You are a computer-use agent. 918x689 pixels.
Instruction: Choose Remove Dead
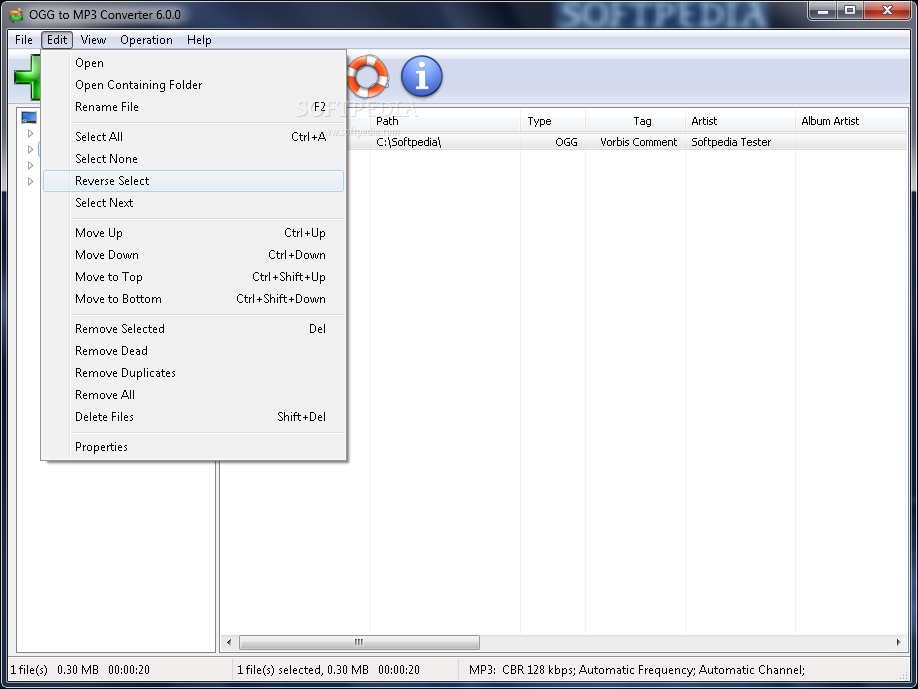coord(193,351)
